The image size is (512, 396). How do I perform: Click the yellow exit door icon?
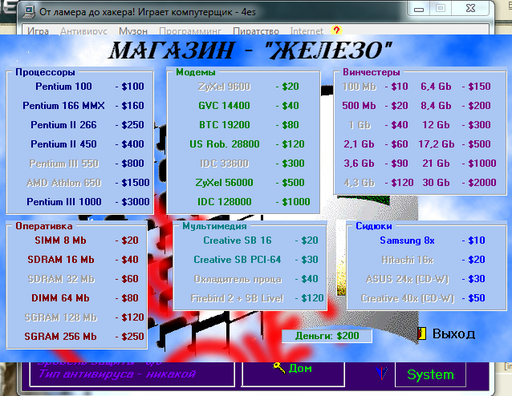[x=422, y=334]
